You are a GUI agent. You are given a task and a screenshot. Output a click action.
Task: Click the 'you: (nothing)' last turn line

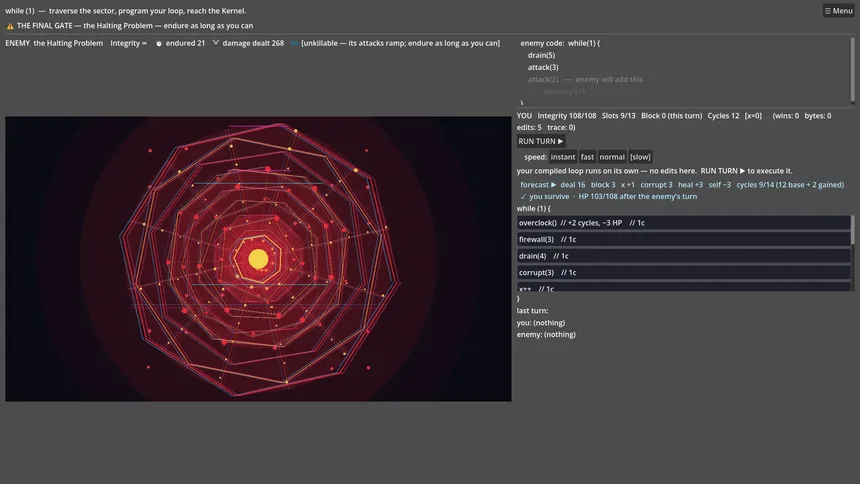pos(541,323)
